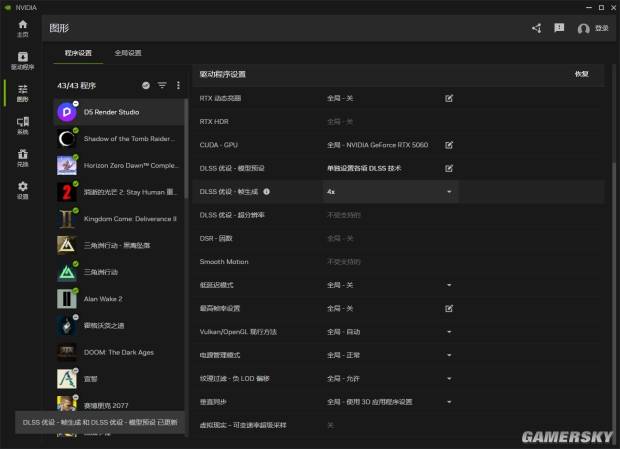Screen dimensions: 620x449
Task: Open the filter icon above program list
Action: point(162,85)
